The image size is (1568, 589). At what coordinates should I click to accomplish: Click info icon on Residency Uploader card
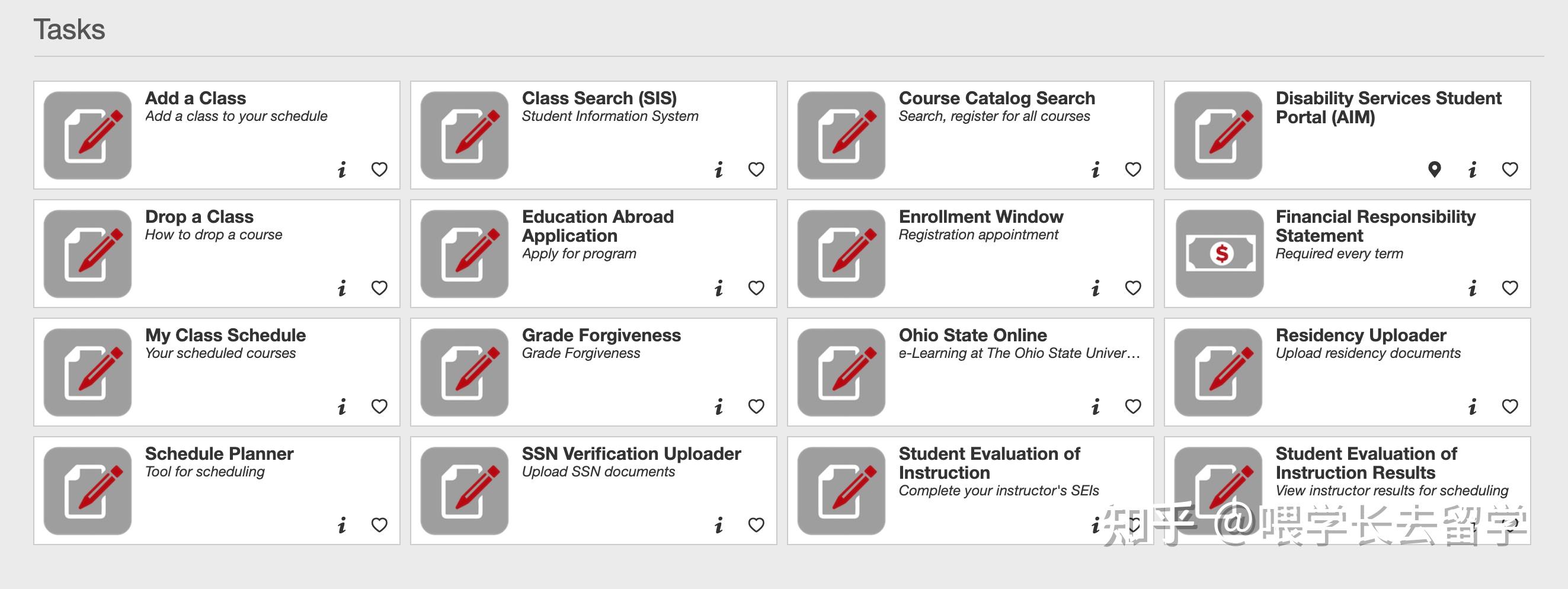click(x=1473, y=406)
